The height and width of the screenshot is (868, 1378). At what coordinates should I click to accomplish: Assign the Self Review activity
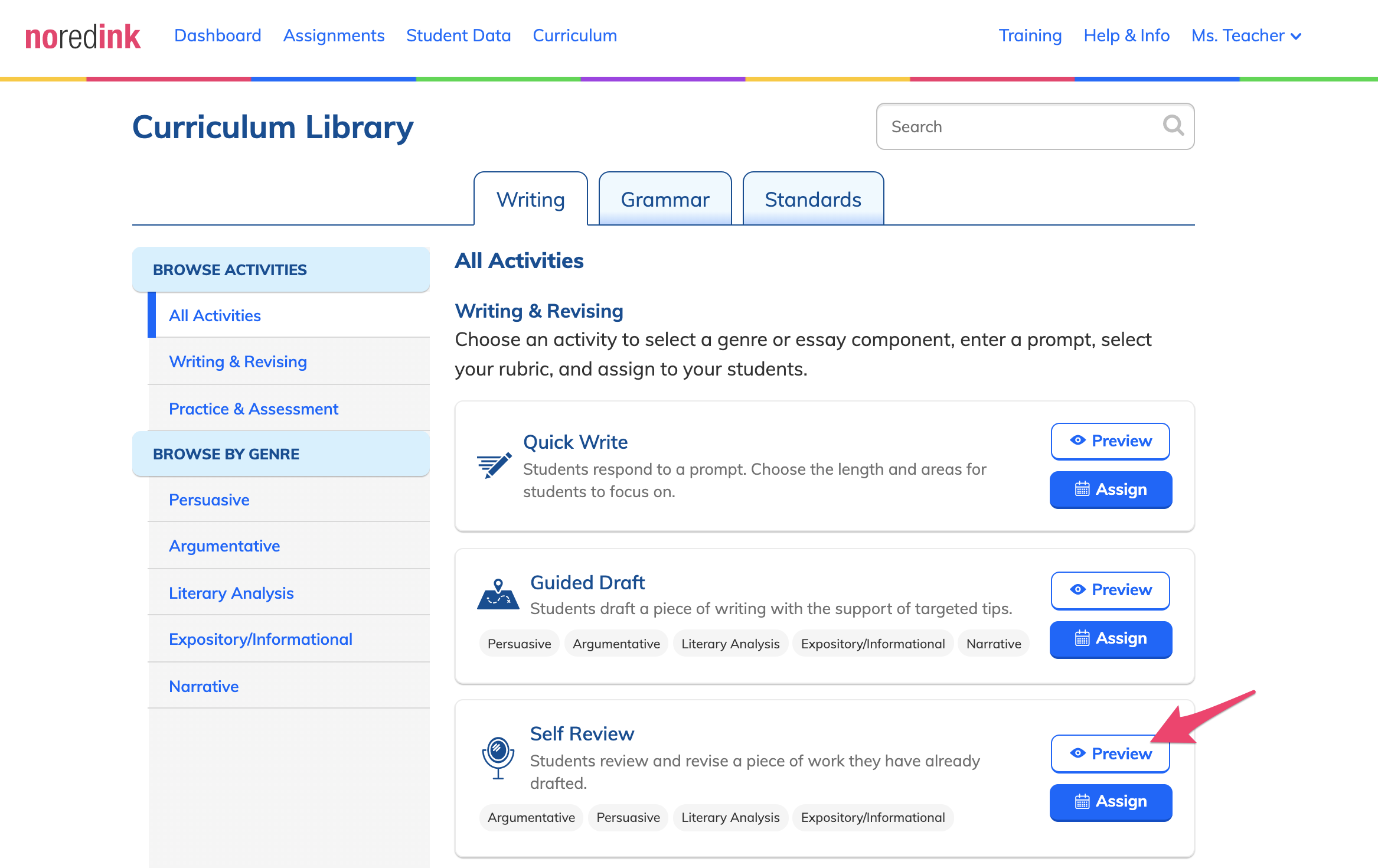[x=1111, y=802]
